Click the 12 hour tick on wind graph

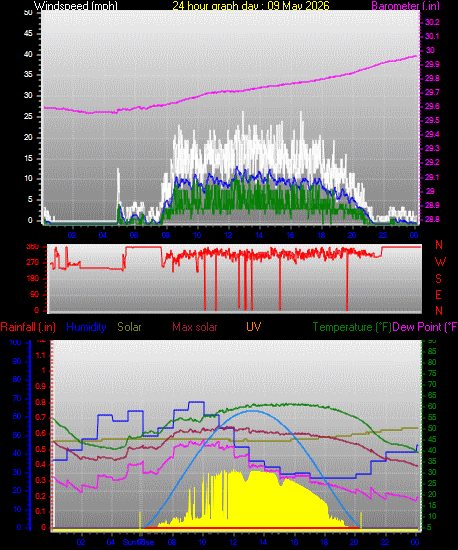pyautogui.click(x=228, y=235)
